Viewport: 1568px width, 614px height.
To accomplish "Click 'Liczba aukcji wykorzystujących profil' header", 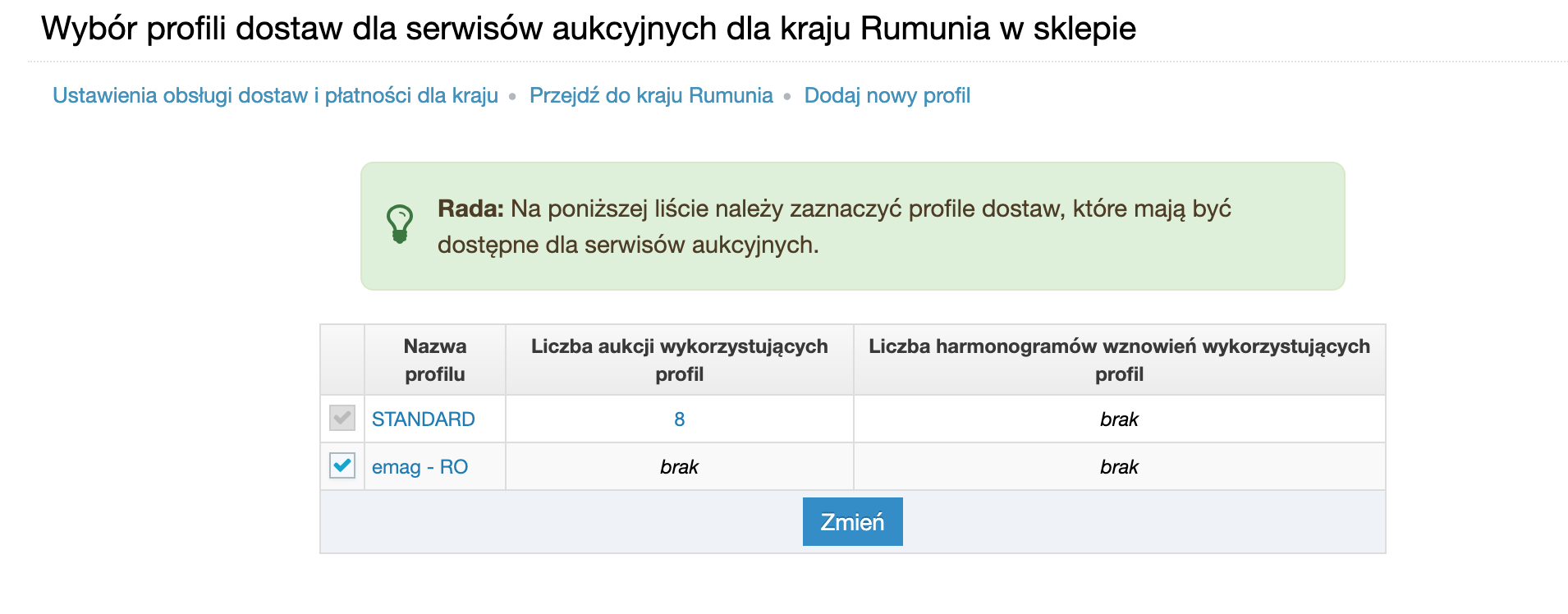I will pos(680,360).
